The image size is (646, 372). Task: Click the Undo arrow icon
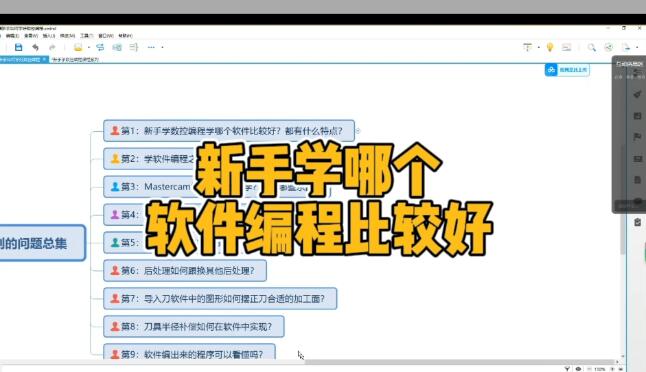click(35, 47)
